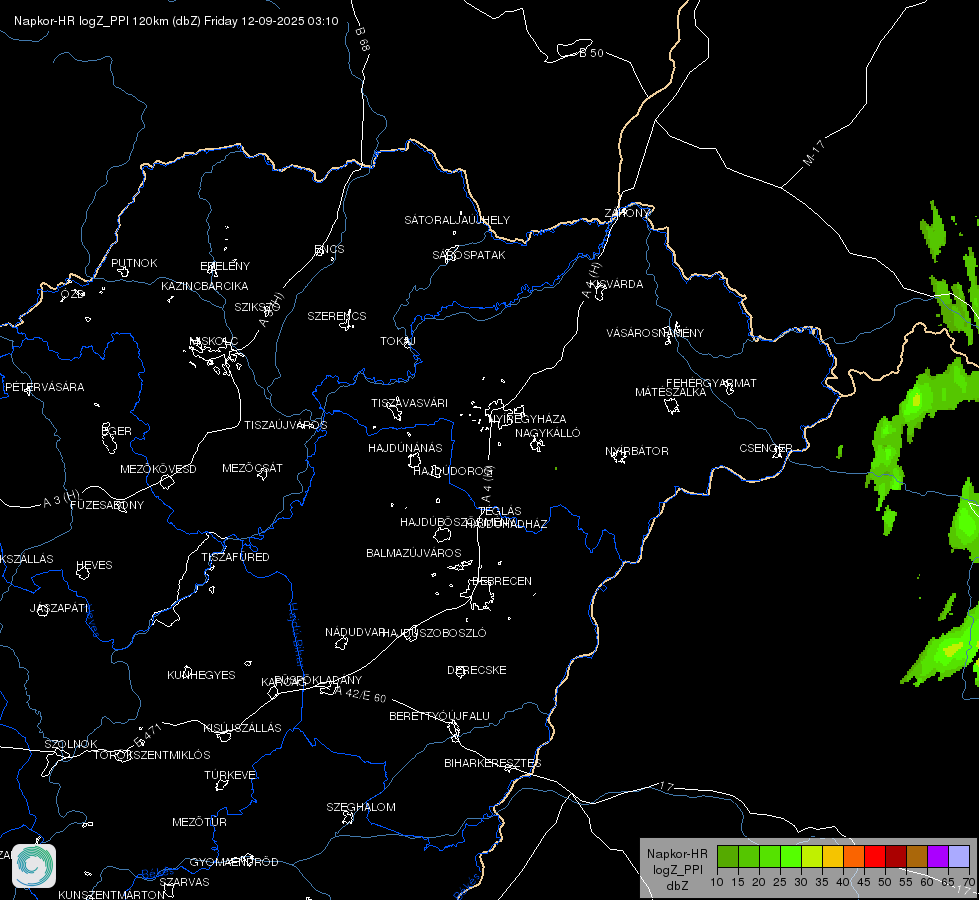
Task: Click the KUNSZENTMARTON label
Action: point(112,894)
